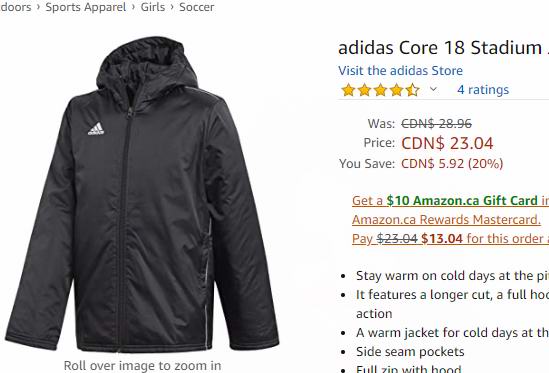Open $10 Amazon.ca Gift Card offer

click(x=462, y=201)
